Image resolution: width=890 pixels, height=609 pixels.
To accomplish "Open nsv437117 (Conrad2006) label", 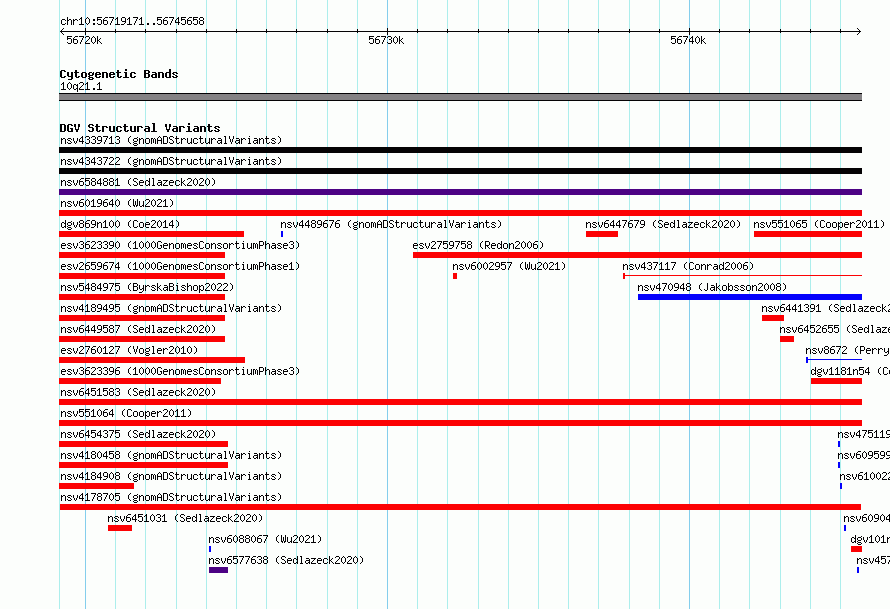I will pyautogui.click(x=688, y=266).
